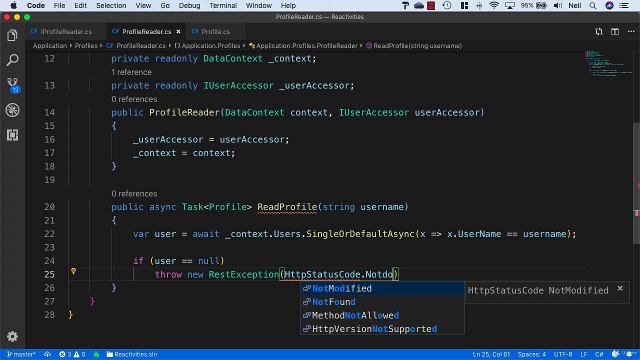Click line number 22 in gutter

pos(49,234)
